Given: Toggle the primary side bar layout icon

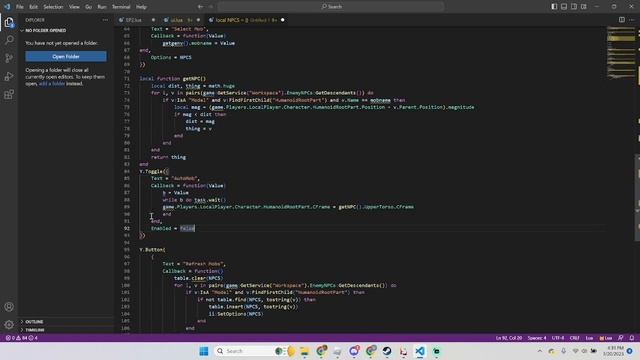Looking at the screenshot, I should tap(554, 7).
